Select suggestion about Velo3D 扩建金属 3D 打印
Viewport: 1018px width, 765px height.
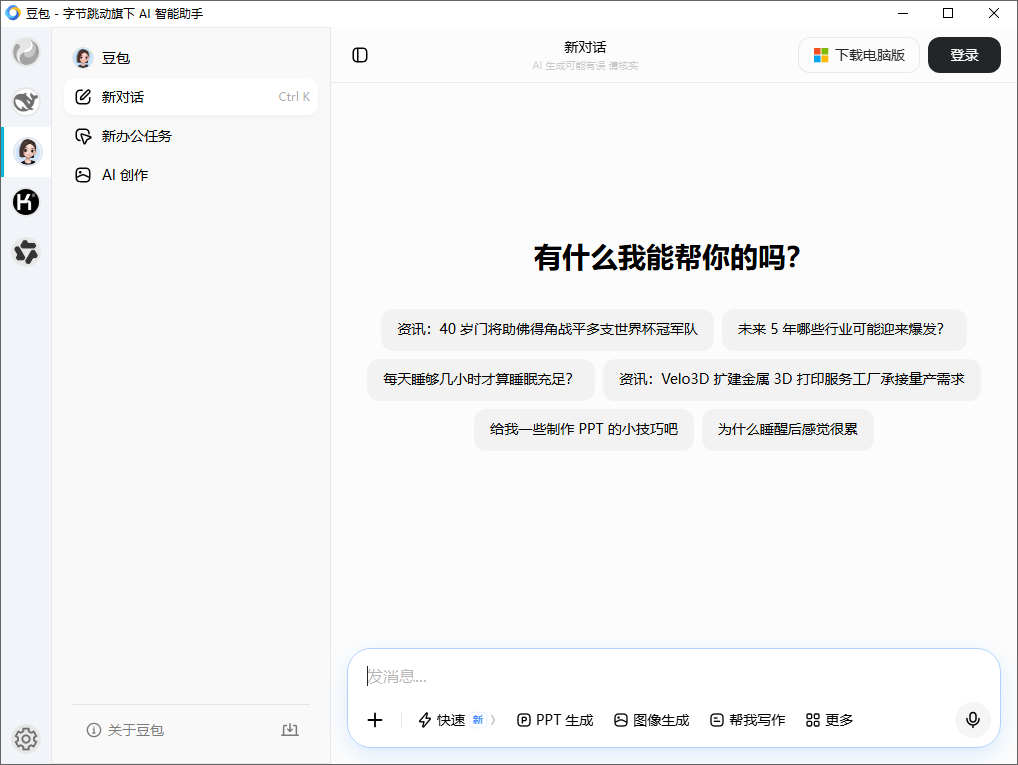791,379
